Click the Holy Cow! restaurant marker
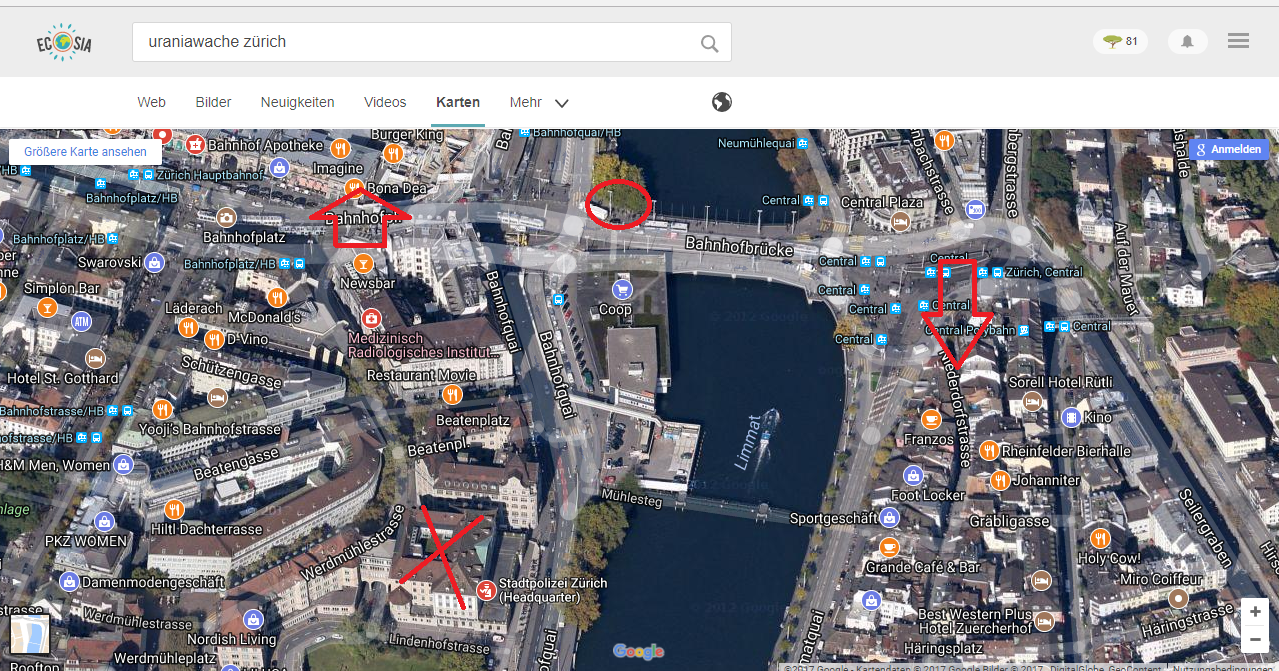 tap(1101, 538)
